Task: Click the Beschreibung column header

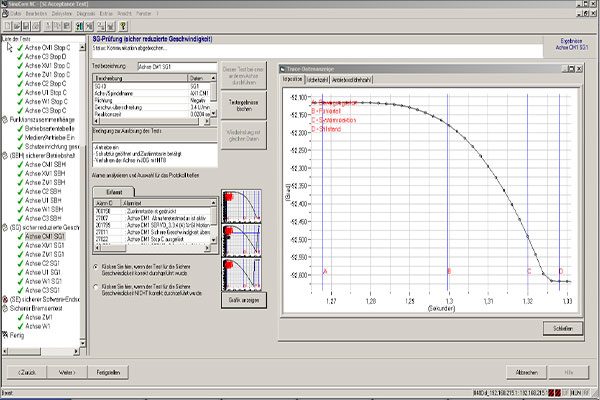Action: pyautogui.click(x=140, y=78)
